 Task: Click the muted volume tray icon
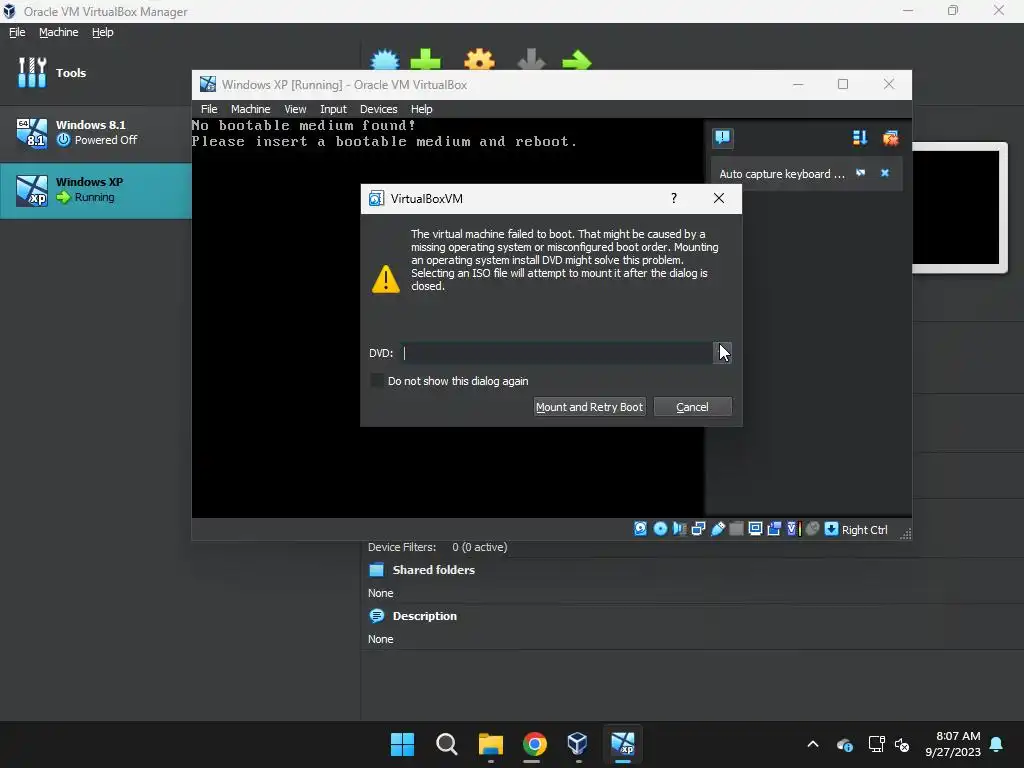coord(902,744)
